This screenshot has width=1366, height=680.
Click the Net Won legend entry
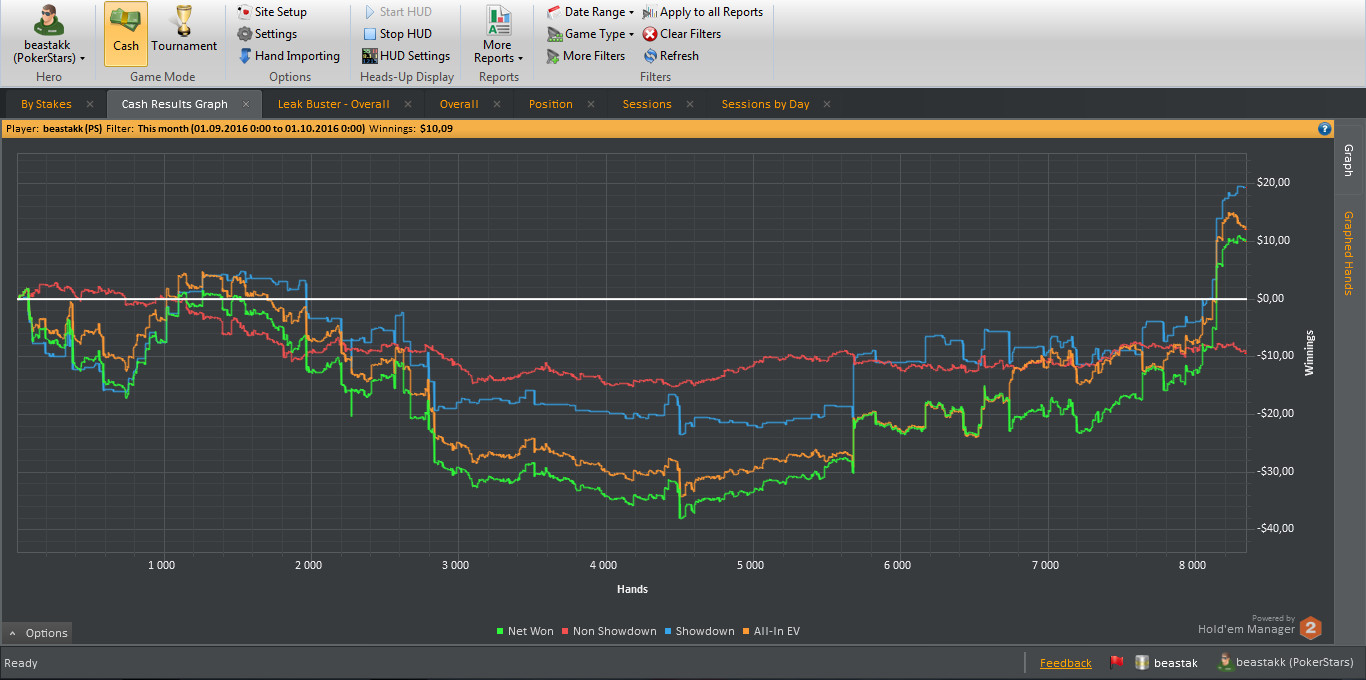point(525,631)
